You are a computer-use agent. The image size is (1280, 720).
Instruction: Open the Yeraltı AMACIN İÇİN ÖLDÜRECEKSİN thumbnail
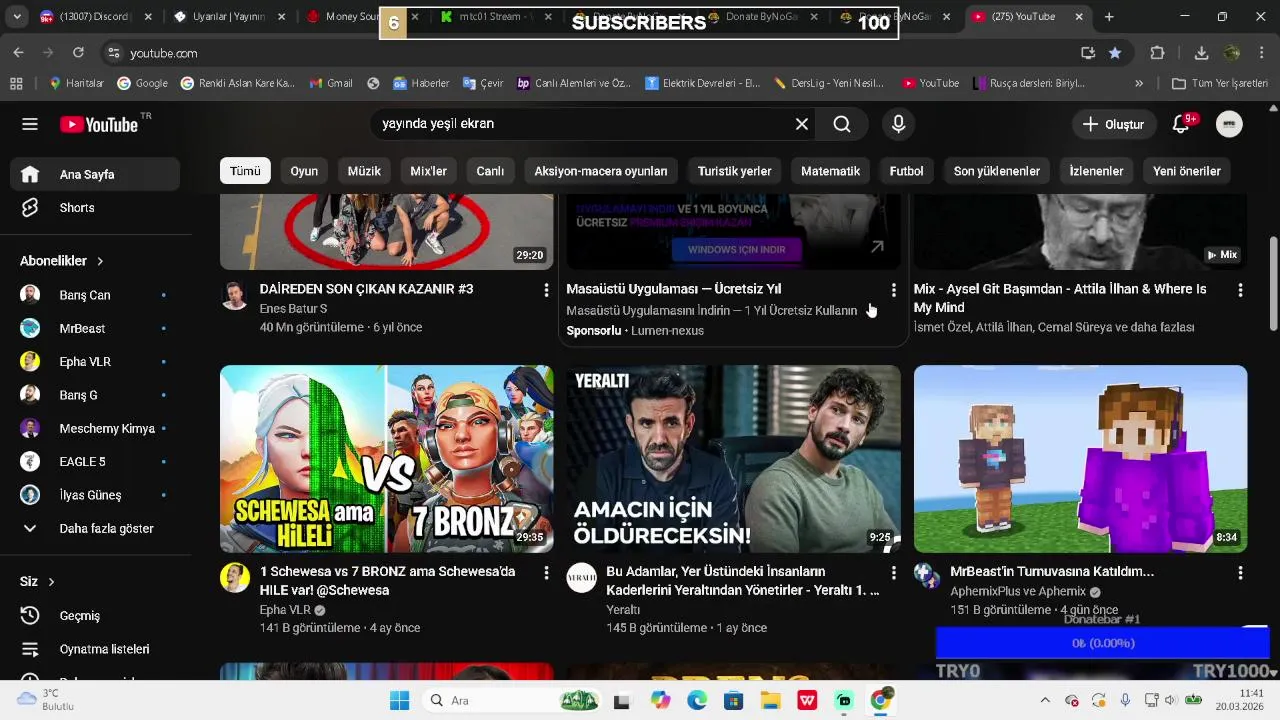tap(733, 459)
